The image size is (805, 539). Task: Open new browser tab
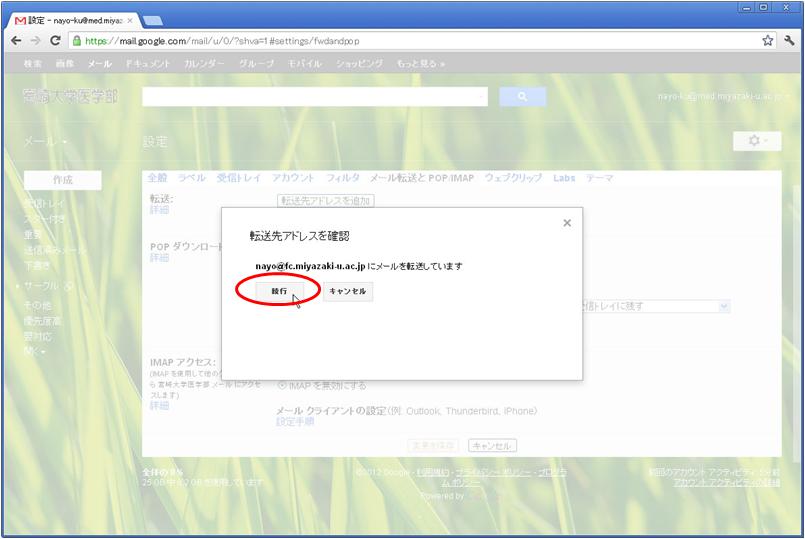click(x=153, y=20)
